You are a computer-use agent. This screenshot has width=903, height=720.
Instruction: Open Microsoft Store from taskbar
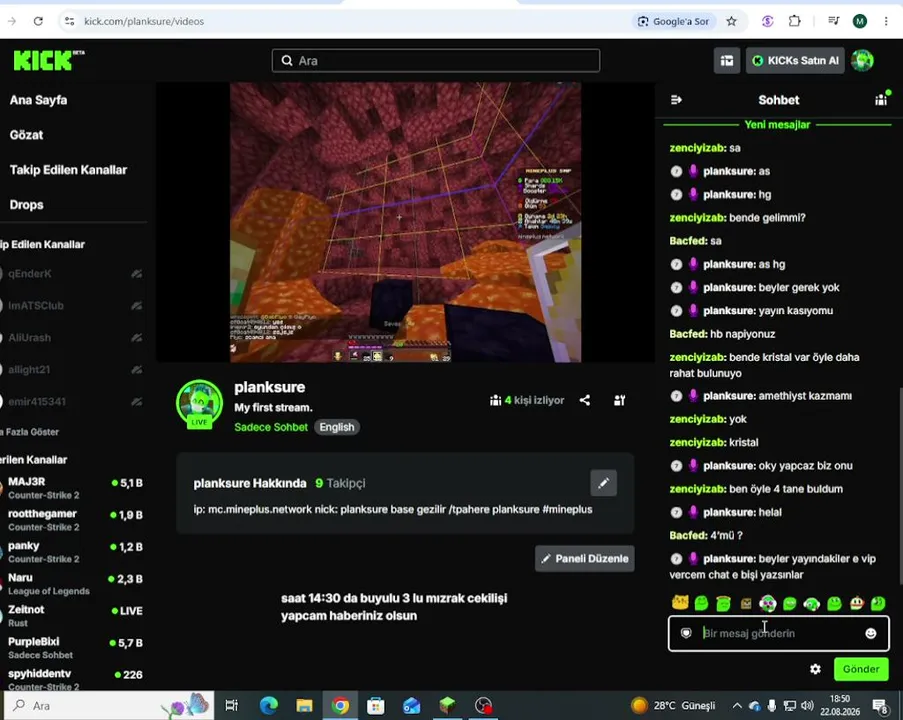[x=375, y=706]
